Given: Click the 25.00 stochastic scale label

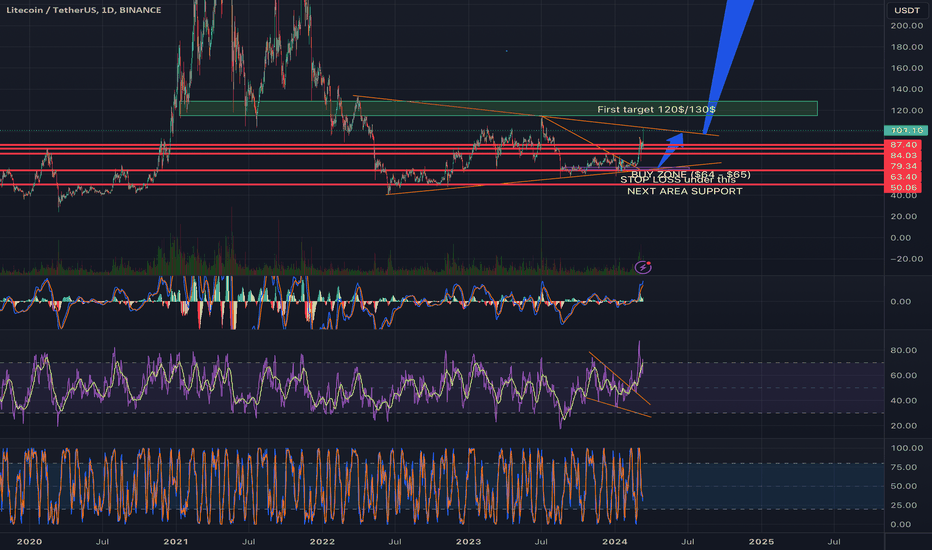Looking at the screenshot, I should pyautogui.click(x=903, y=505).
